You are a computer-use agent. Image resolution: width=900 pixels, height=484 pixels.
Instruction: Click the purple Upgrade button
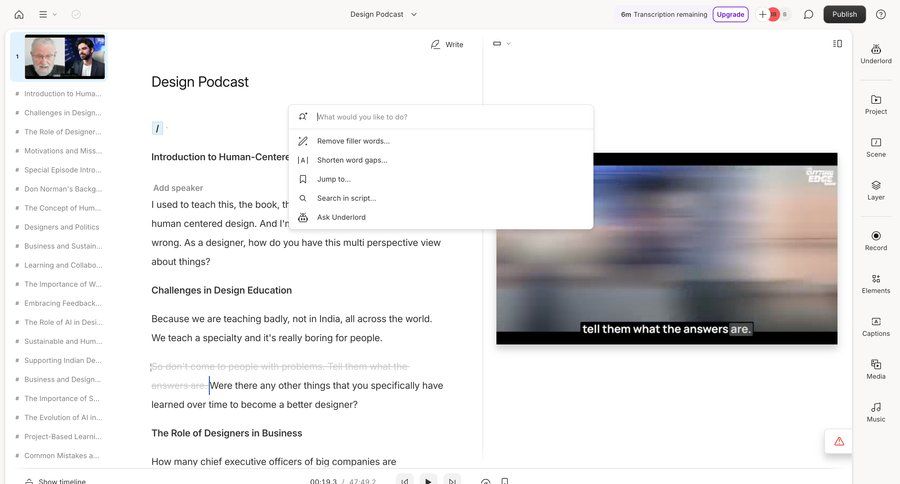[730, 14]
